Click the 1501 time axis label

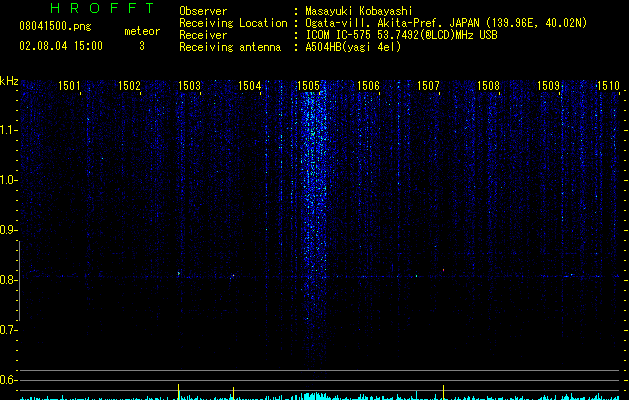pos(69,85)
